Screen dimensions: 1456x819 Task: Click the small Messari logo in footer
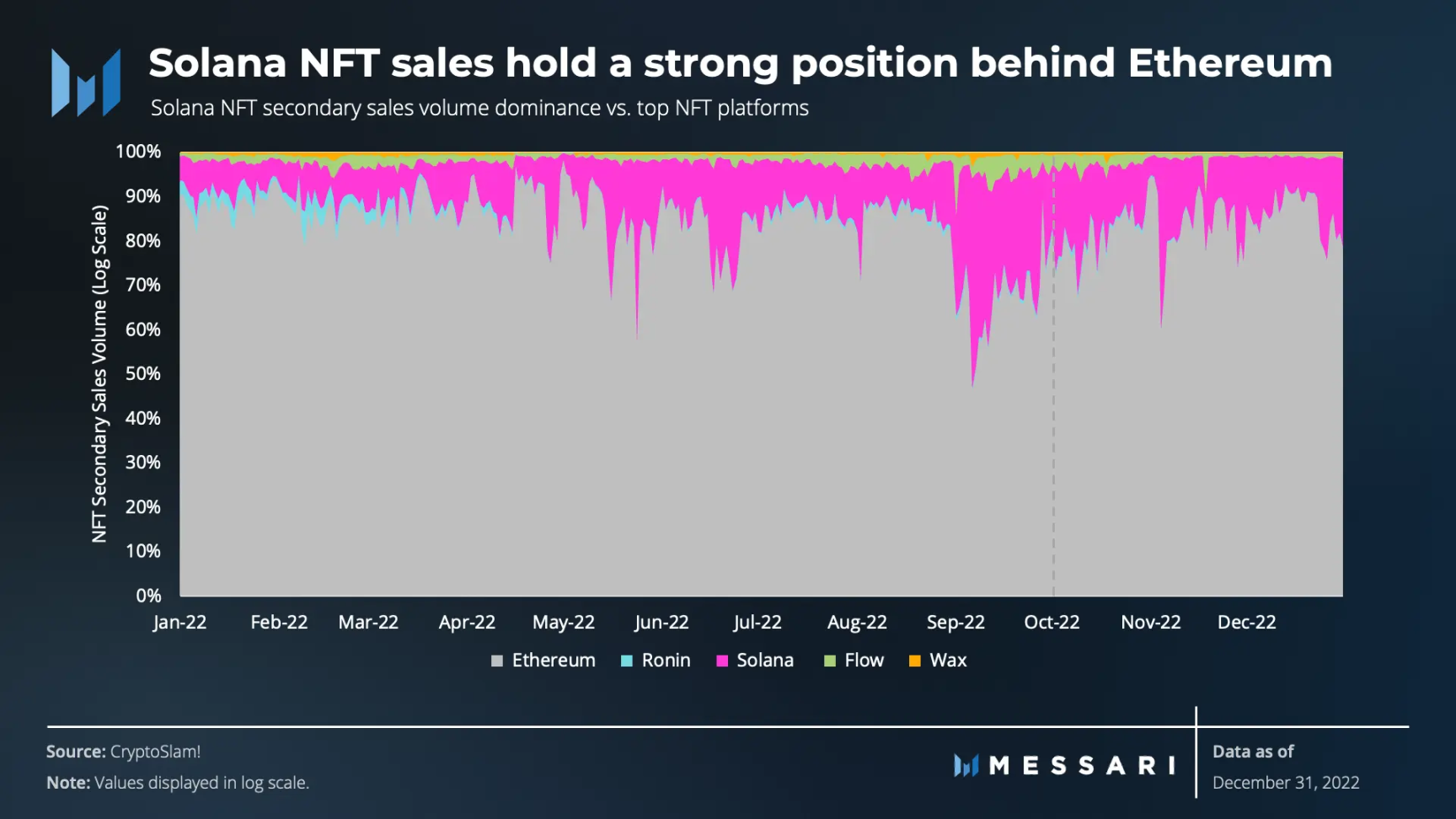pos(966,765)
